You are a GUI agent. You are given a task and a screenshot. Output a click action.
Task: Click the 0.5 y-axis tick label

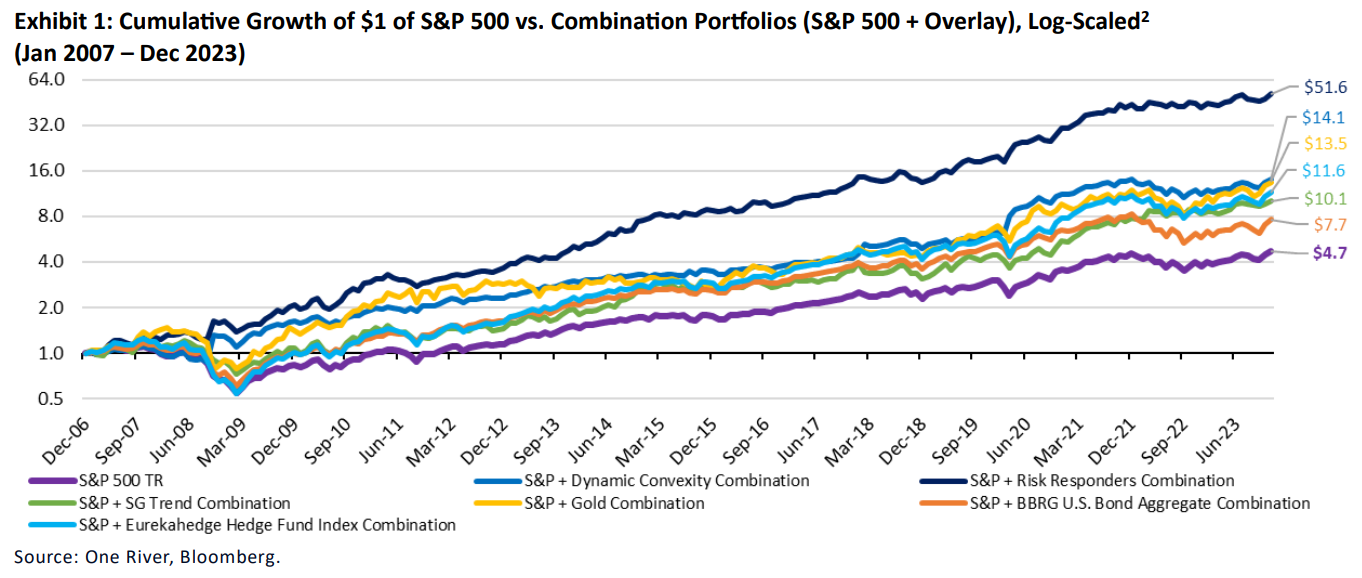point(53,399)
